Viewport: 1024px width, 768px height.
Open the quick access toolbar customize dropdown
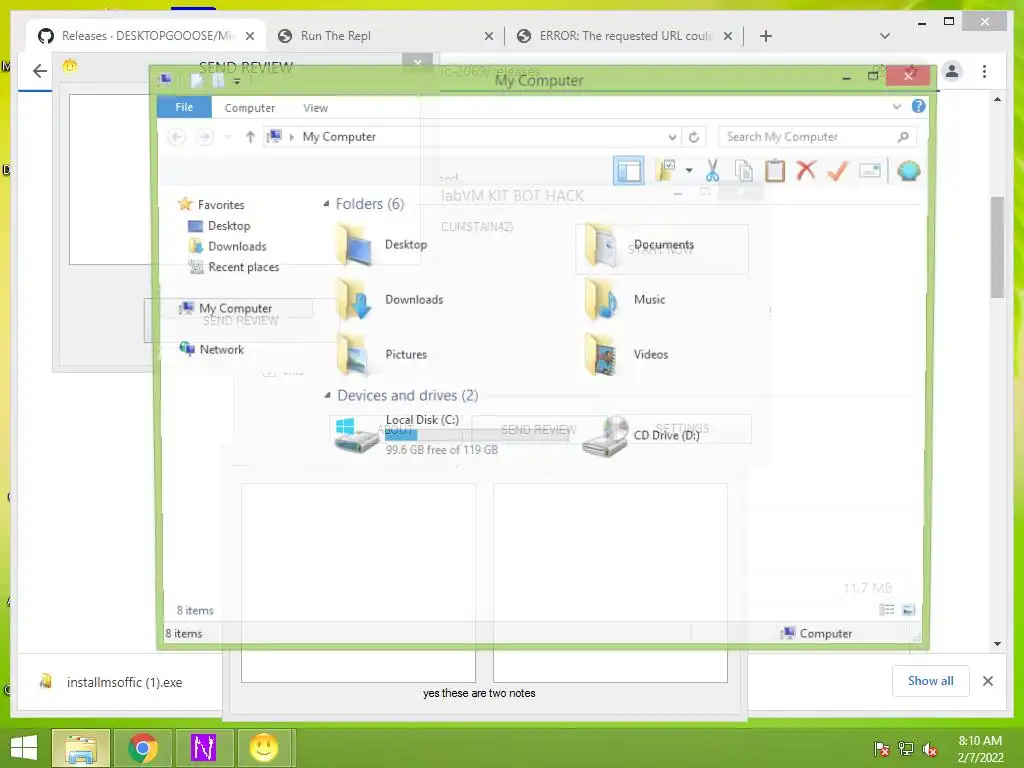(x=237, y=81)
